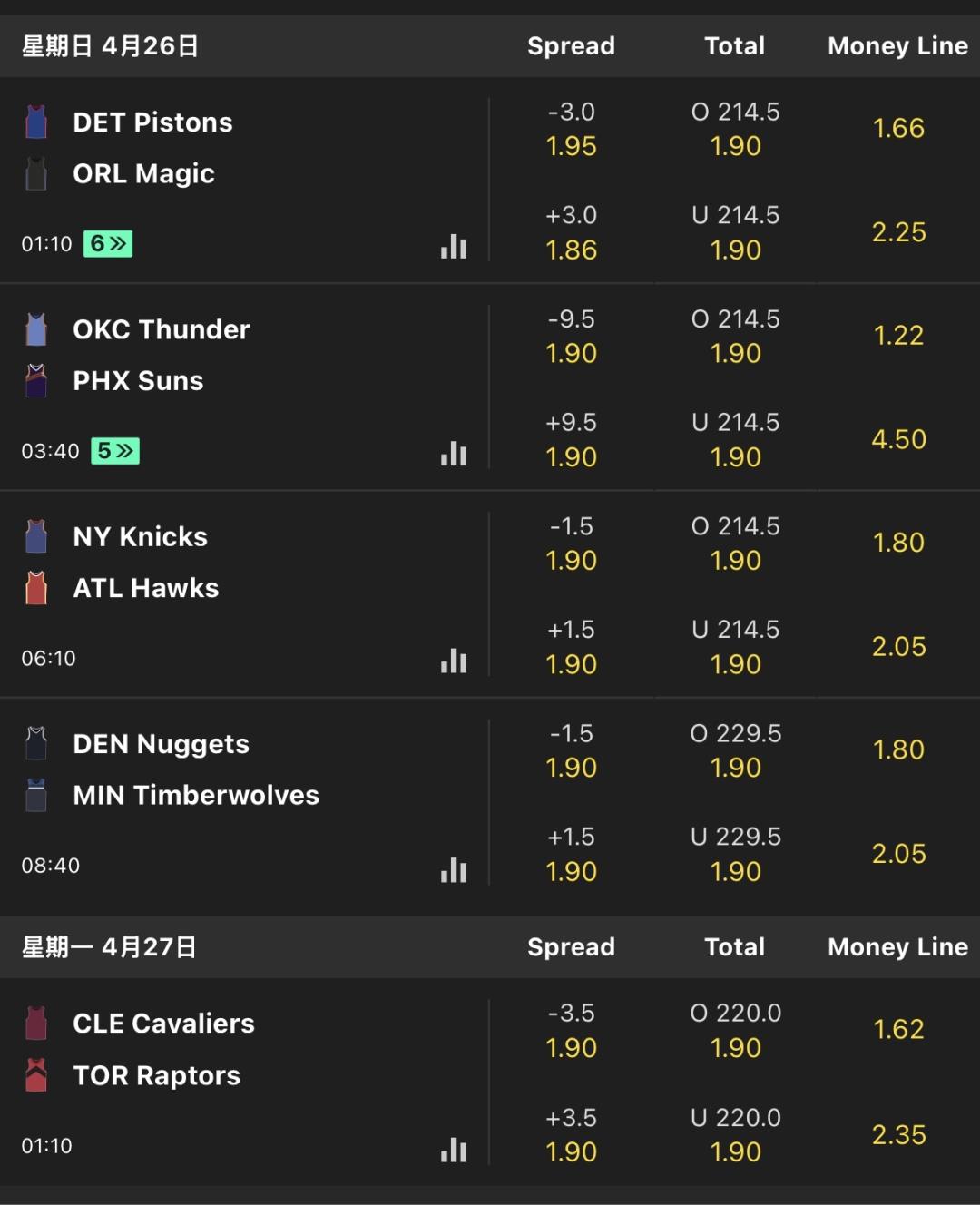
Task: Click the ATL Hawks red jersey icon
Action: point(36,588)
